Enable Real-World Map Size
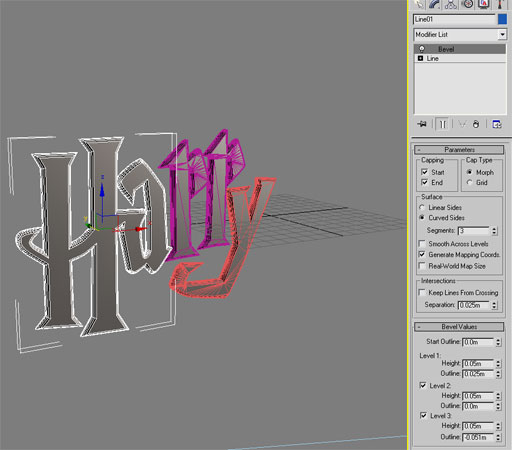 pyautogui.click(x=422, y=266)
